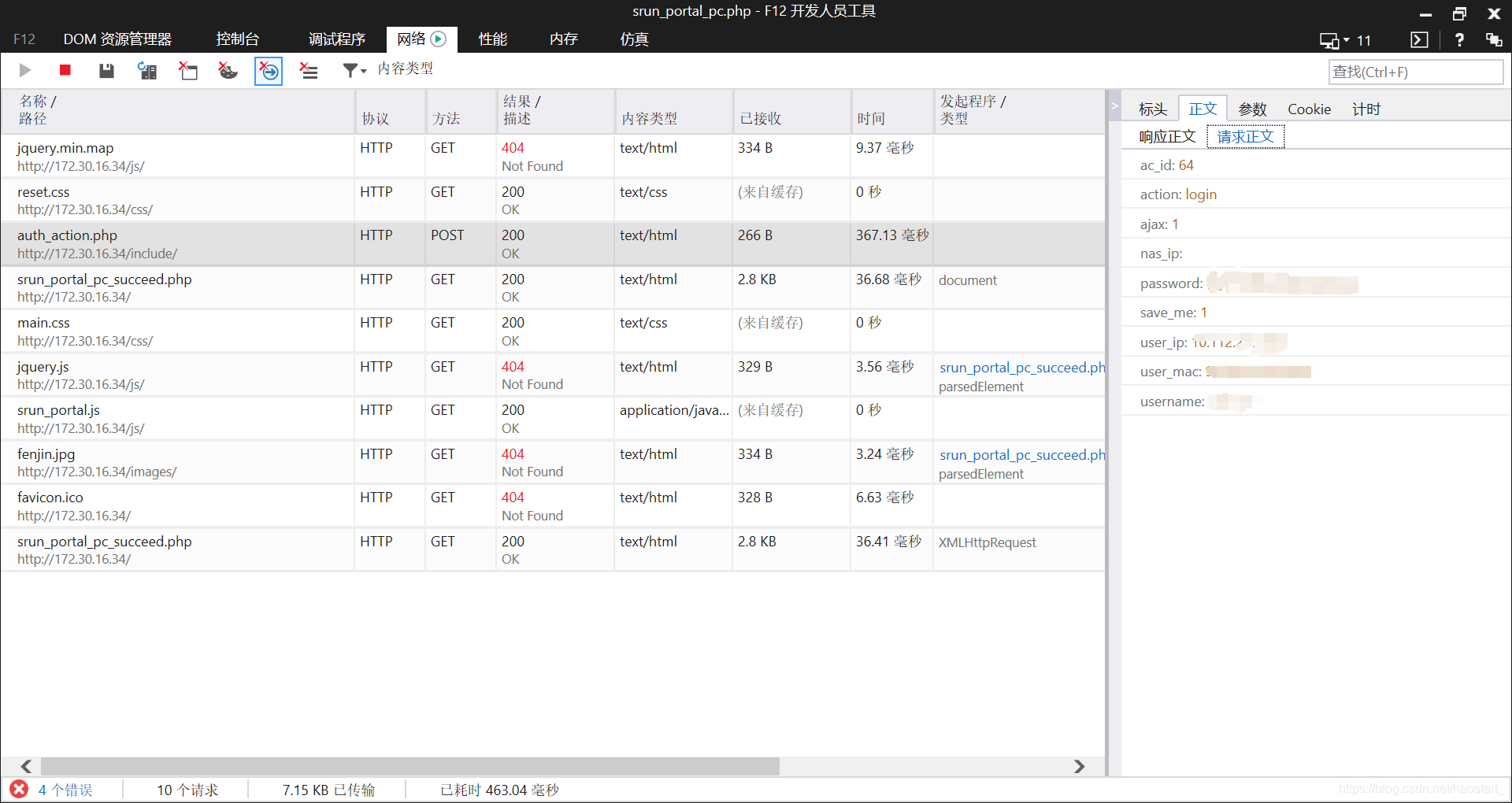1512x803 pixels.
Task: Open Cookie details tab
Action: pyautogui.click(x=1309, y=109)
